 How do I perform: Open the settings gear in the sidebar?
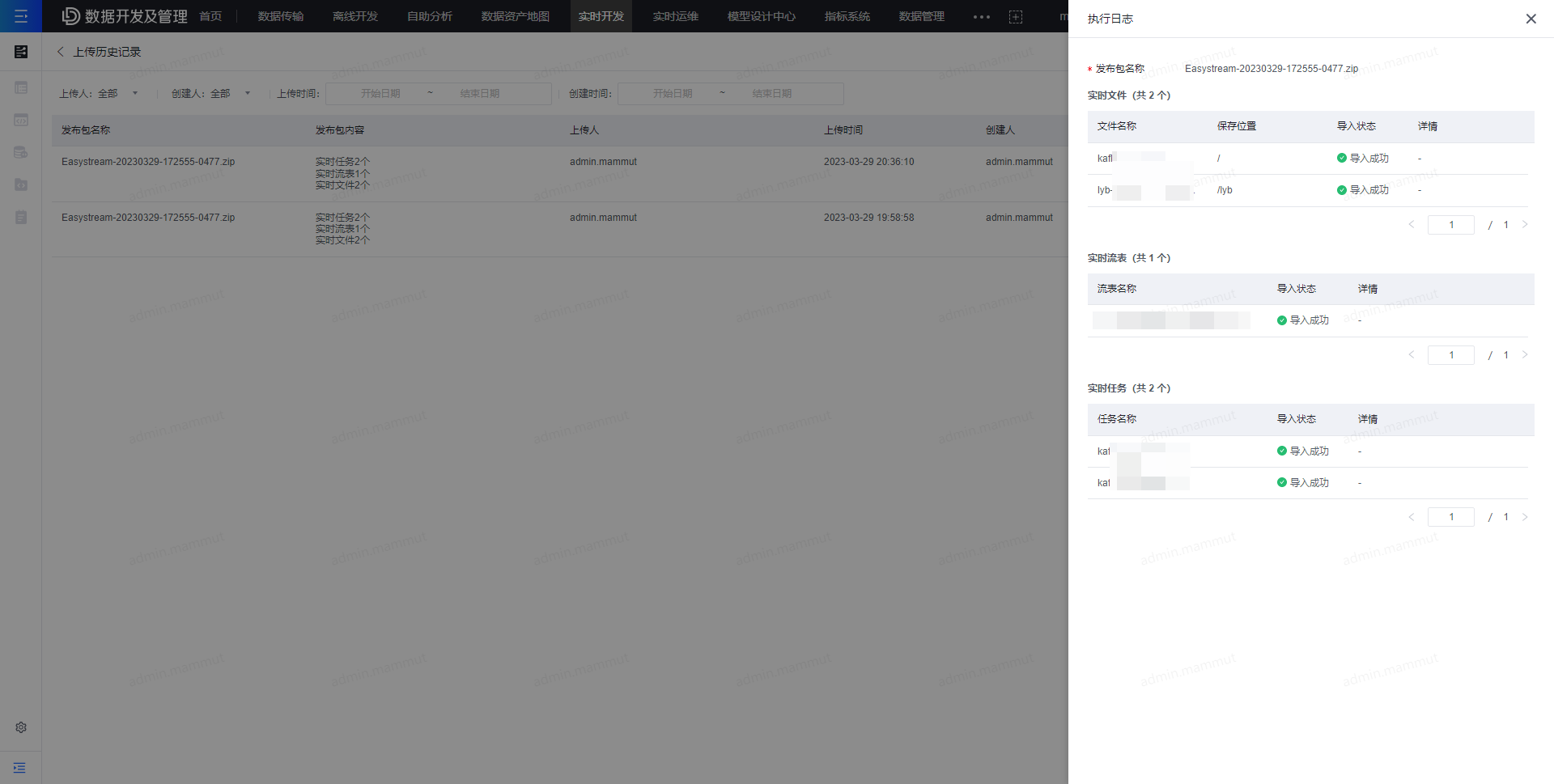coord(21,727)
